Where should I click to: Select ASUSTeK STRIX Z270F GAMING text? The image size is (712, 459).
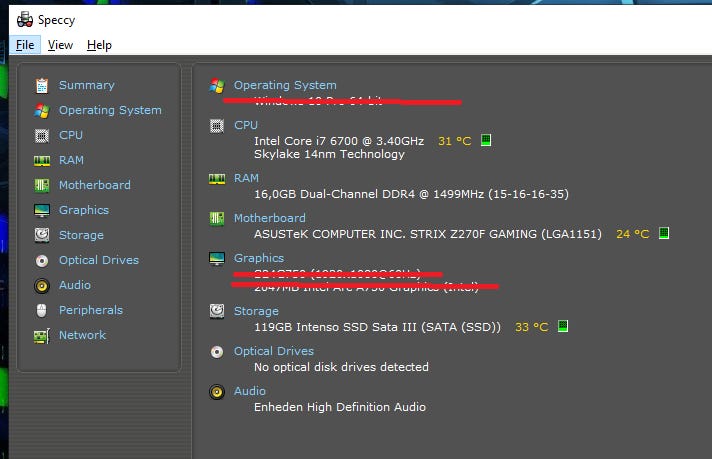(x=428, y=234)
